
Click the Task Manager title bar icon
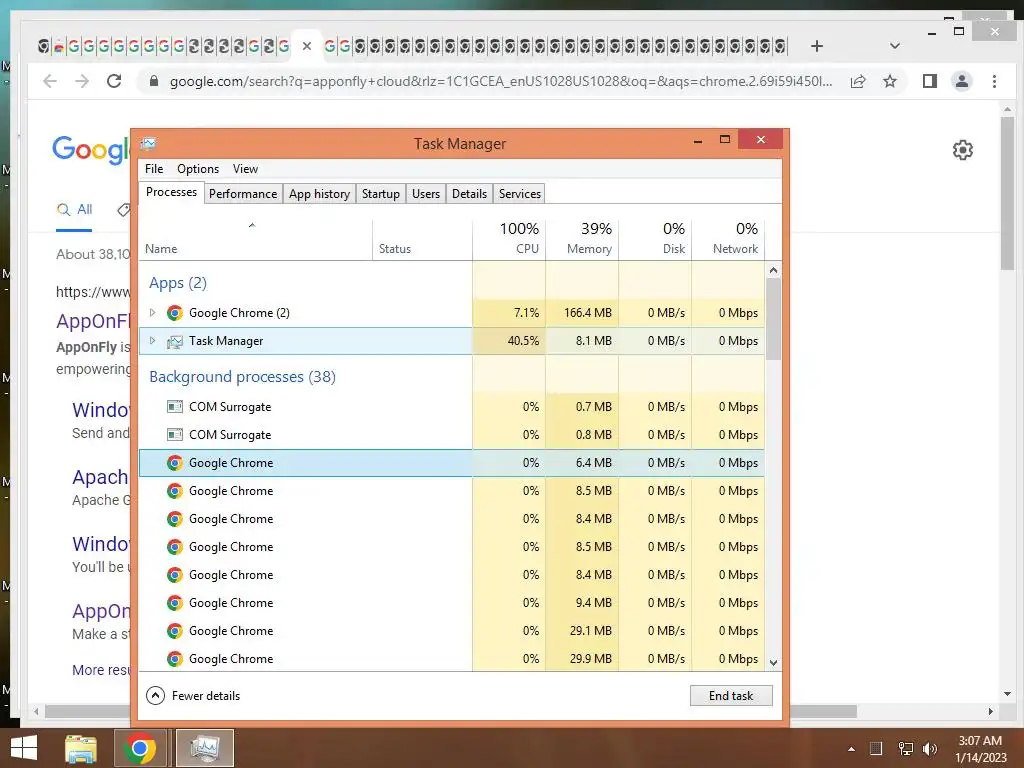point(149,143)
